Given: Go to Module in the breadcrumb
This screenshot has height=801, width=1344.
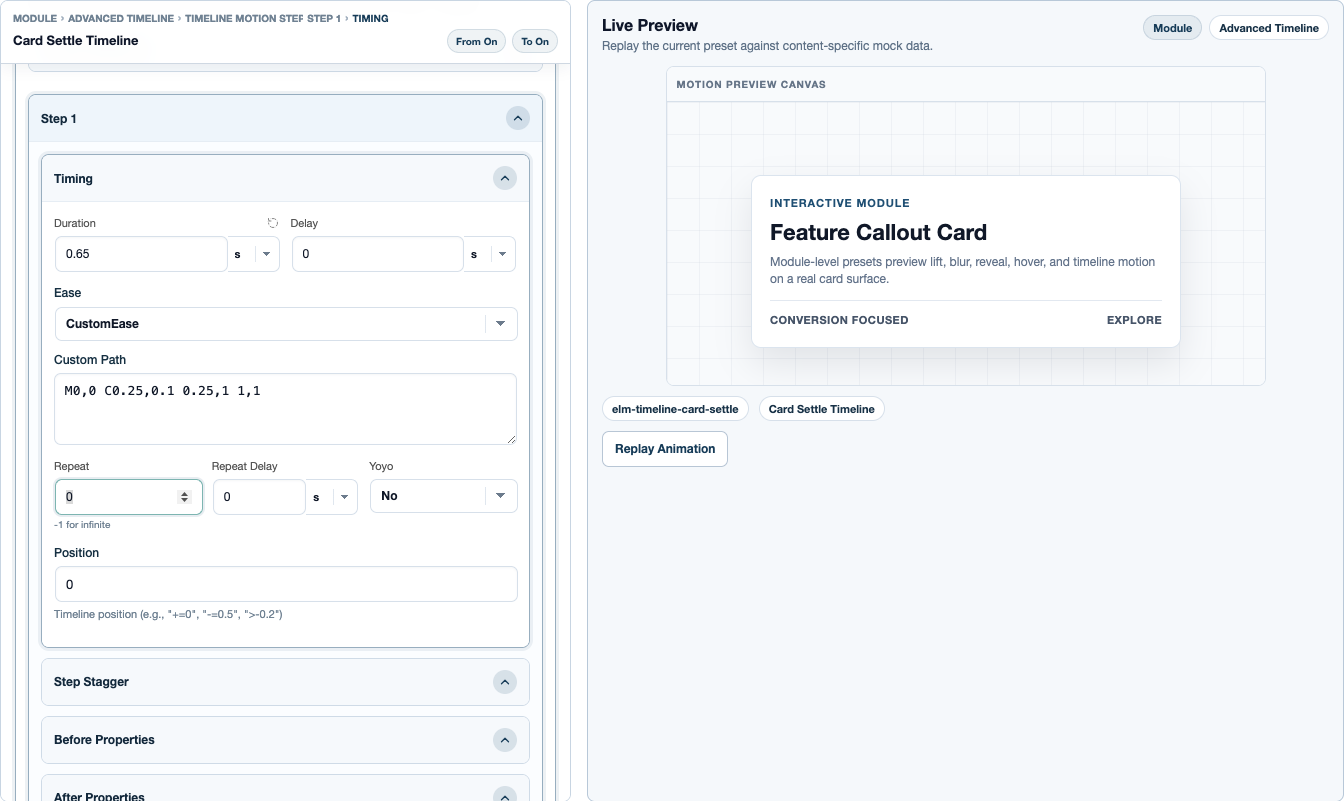Looking at the screenshot, I should tap(35, 19).
